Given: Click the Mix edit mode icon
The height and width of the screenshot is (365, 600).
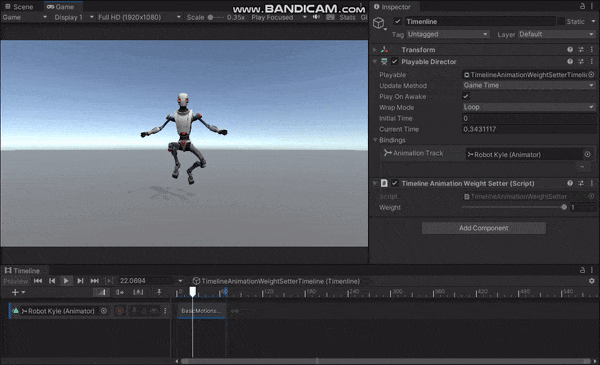Looking at the screenshot, I should tap(101, 292).
